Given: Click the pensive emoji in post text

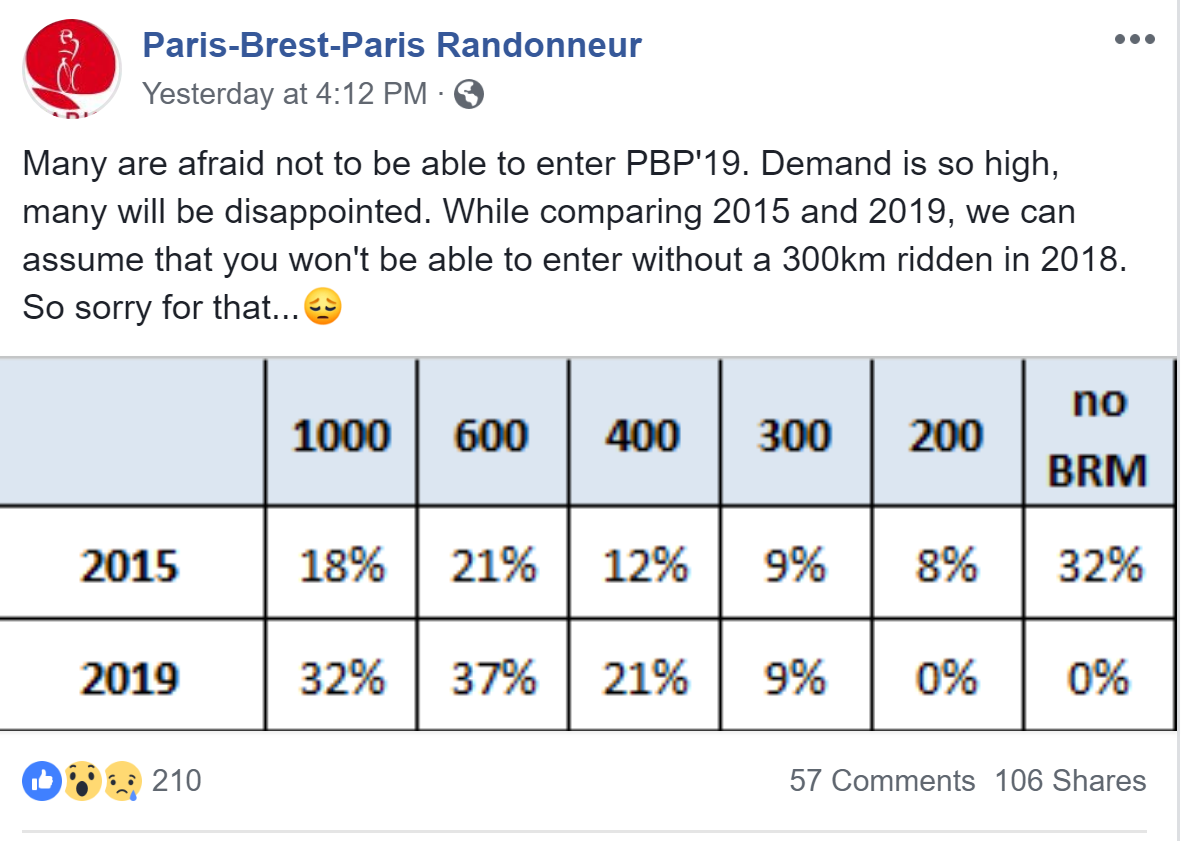Looking at the screenshot, I should coord(323,306).
